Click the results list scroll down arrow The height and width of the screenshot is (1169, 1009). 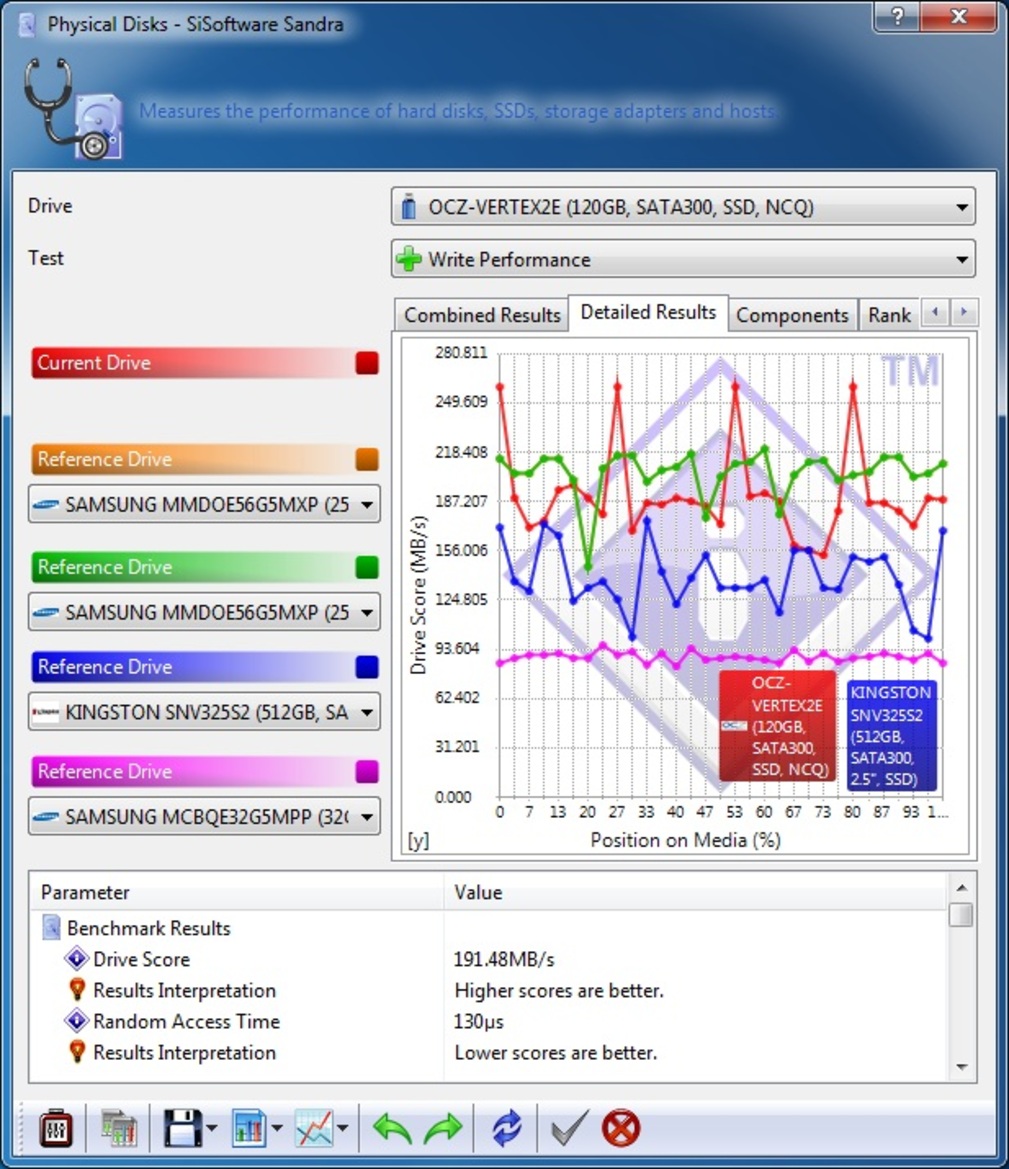pyautogui.click(x=961, y=1067)
